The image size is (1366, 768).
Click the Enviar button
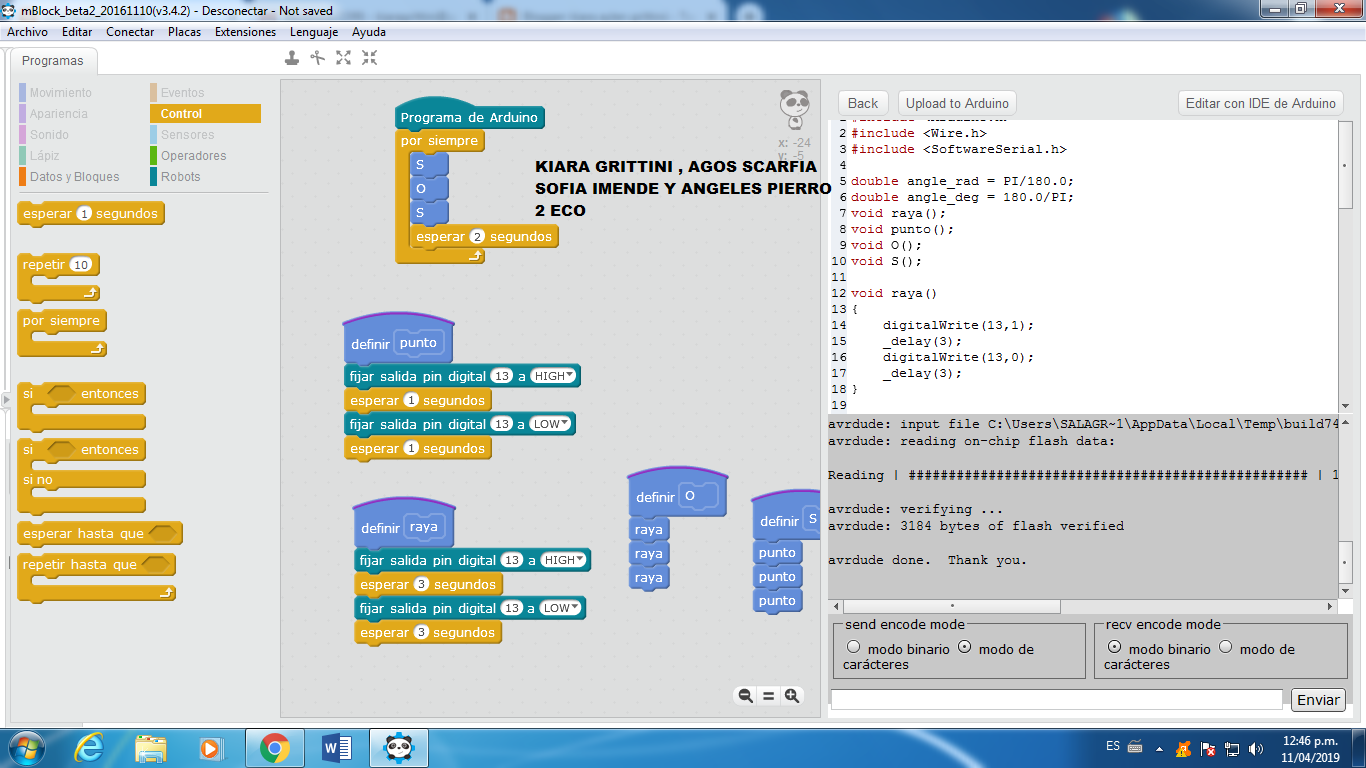[1317, 700]
